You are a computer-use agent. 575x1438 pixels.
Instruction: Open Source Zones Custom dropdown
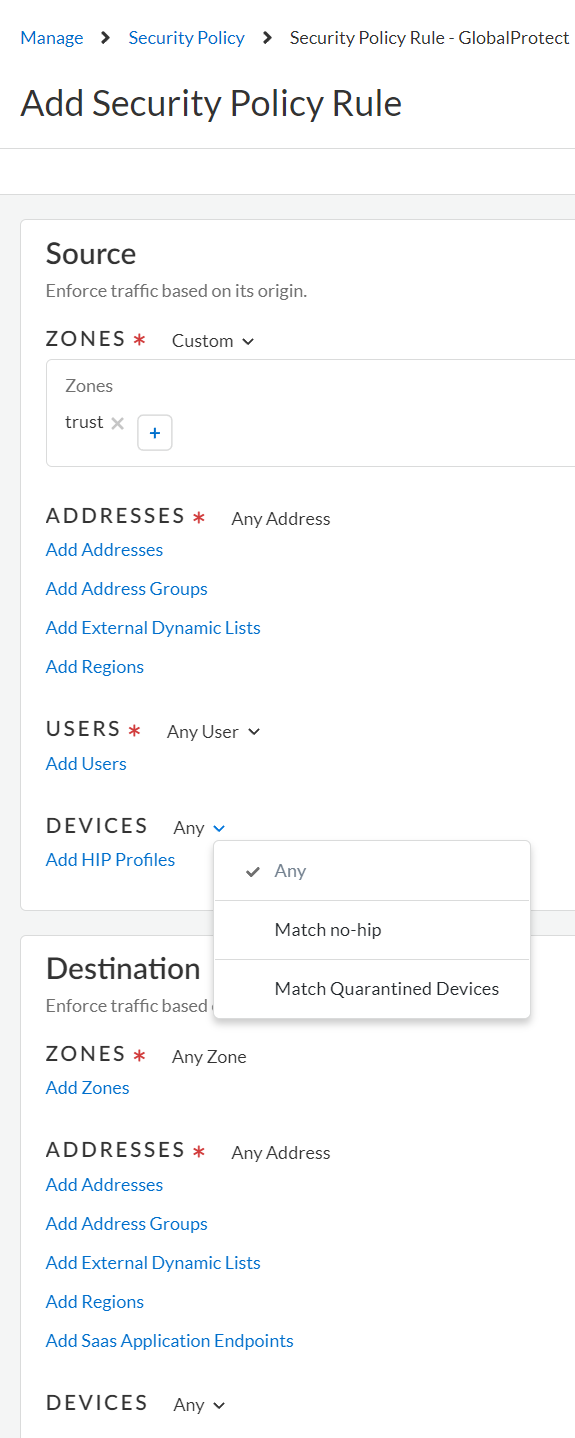(x=213, y=341)
